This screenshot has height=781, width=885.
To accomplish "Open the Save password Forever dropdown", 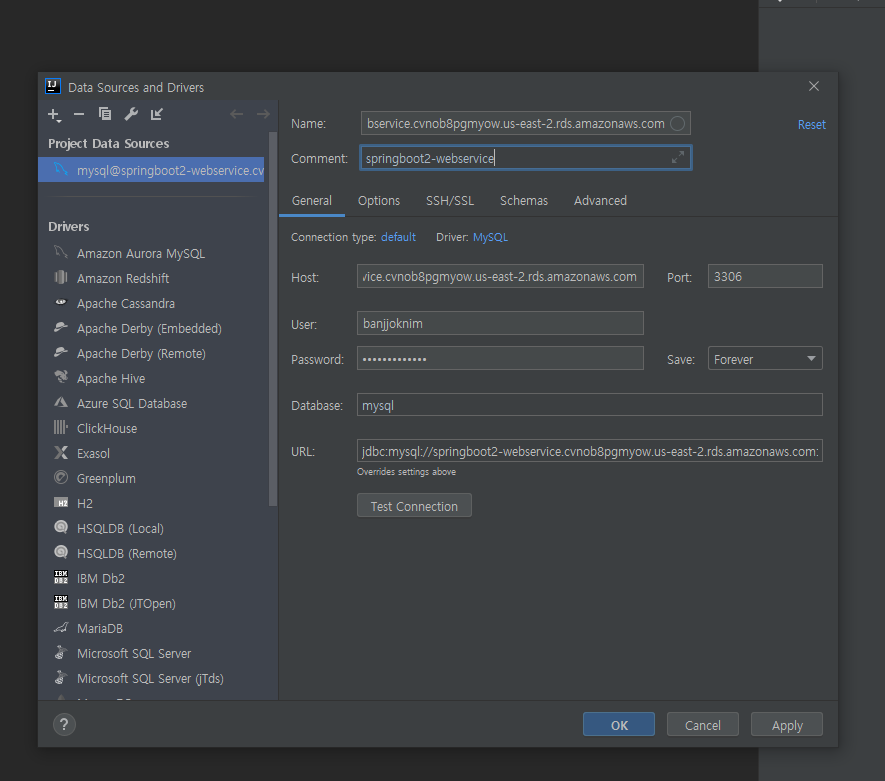I will click(765, 359).
